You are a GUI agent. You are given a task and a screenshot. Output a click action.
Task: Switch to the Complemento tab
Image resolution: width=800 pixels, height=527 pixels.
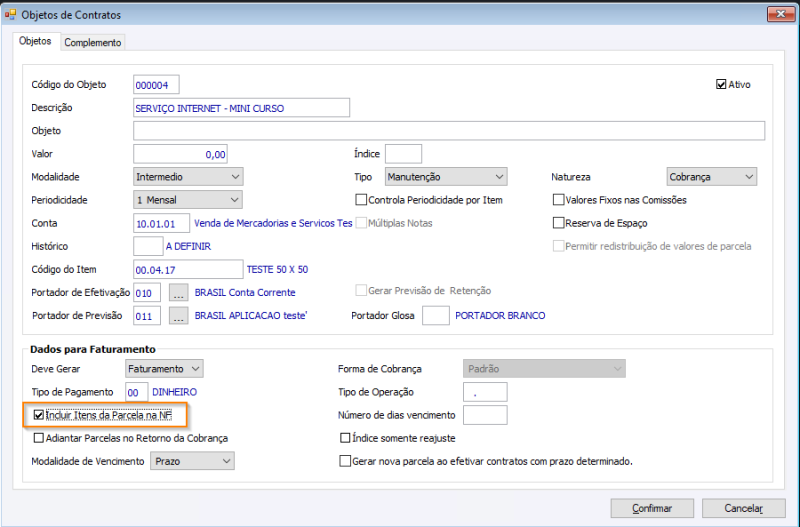click(93, 42)
